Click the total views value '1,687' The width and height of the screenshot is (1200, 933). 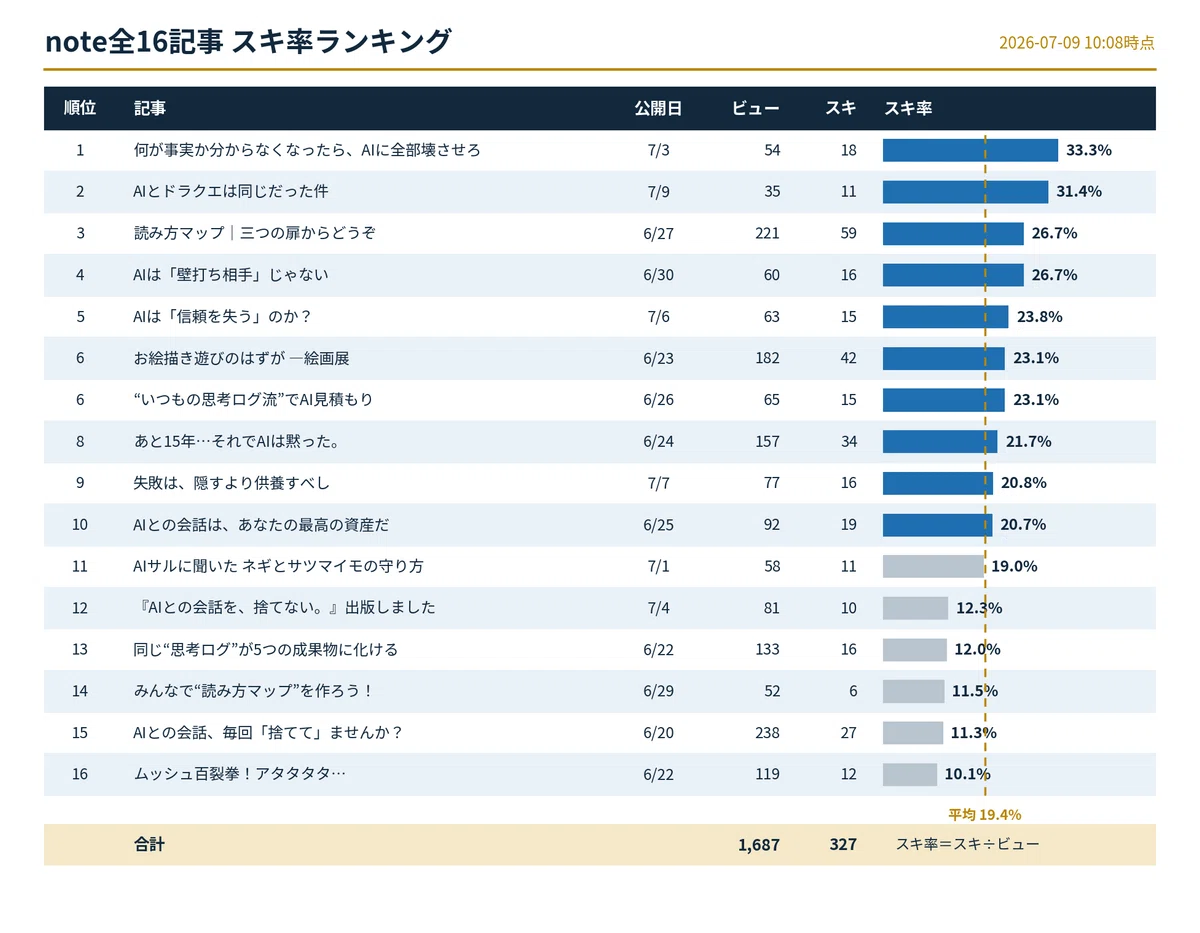tap(759, 845)
